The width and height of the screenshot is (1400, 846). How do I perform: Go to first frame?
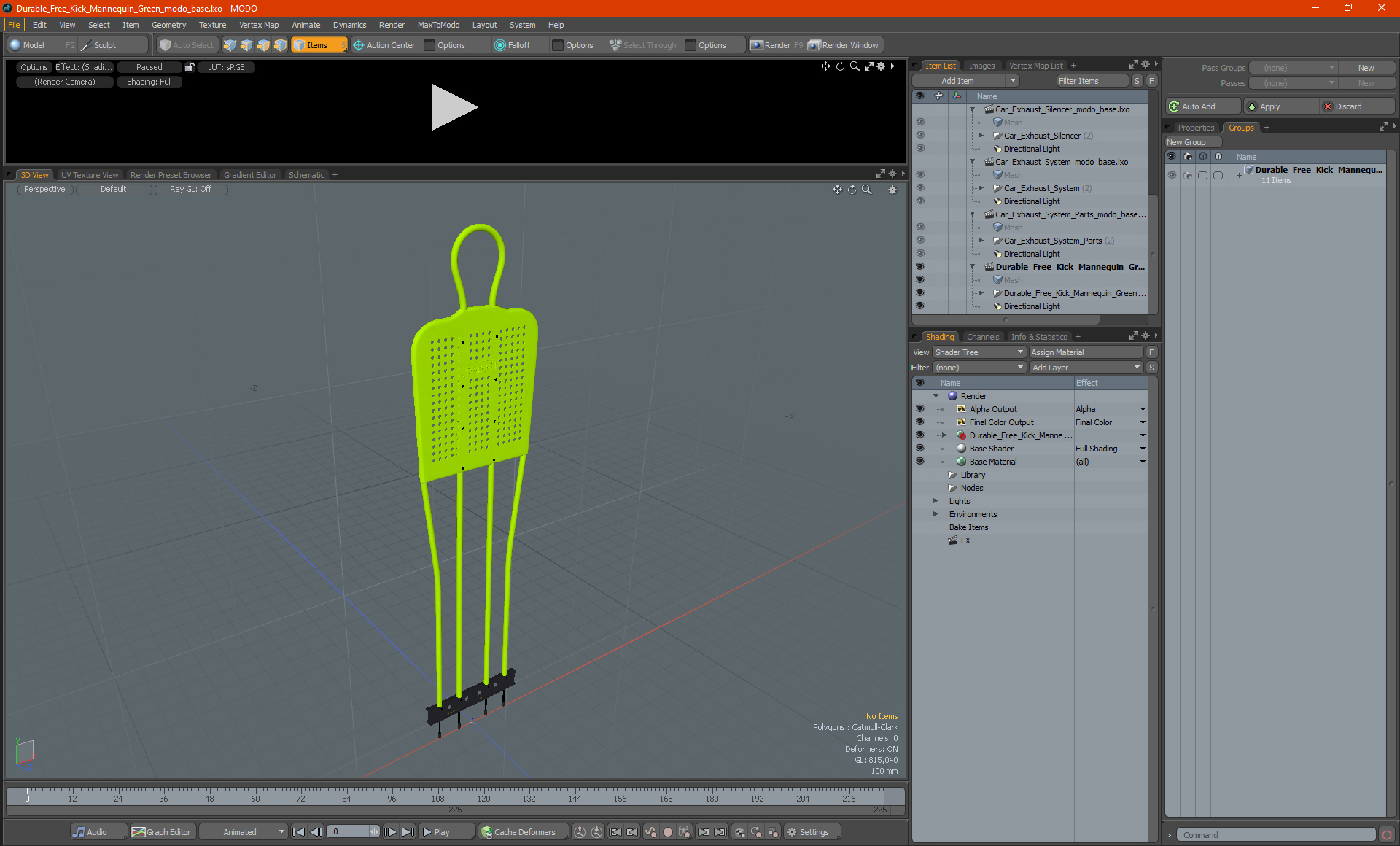(299, 832)
